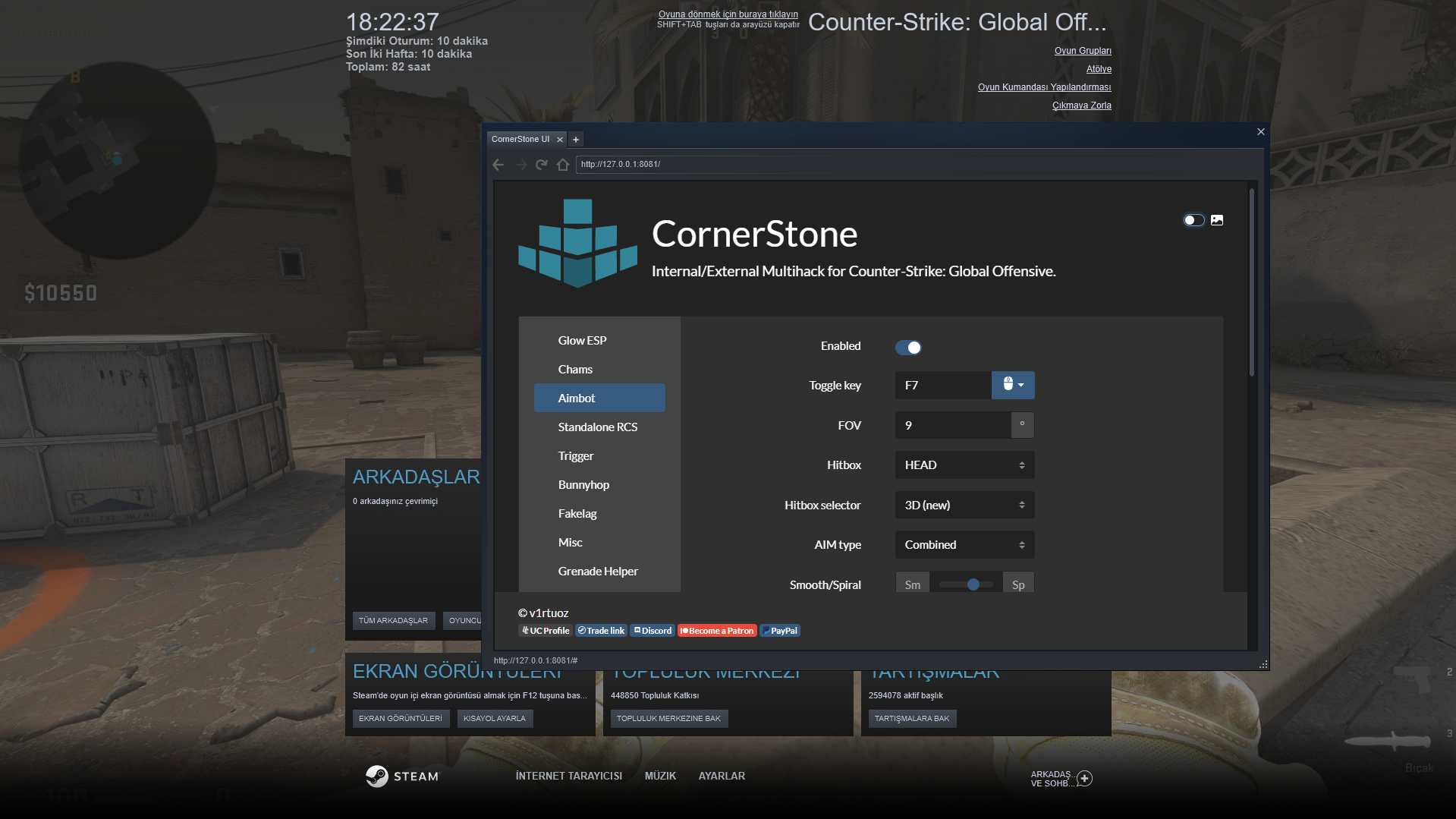Image resolution: width=1456 pixels, height=819 pixels.
Task: Open Oyun Kumandası Yapılandırması link
Action: tap(1045, 87)
